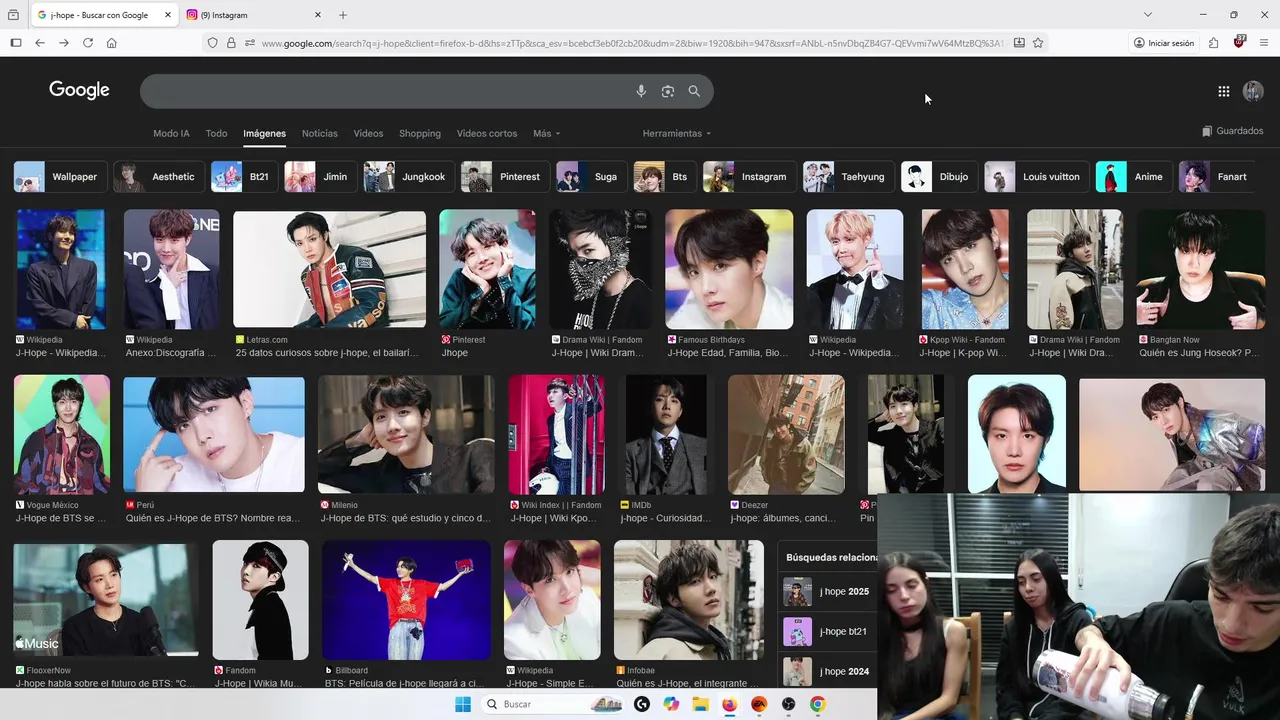
Task: Click the browser address bar URL
Action: click(632, 43)
